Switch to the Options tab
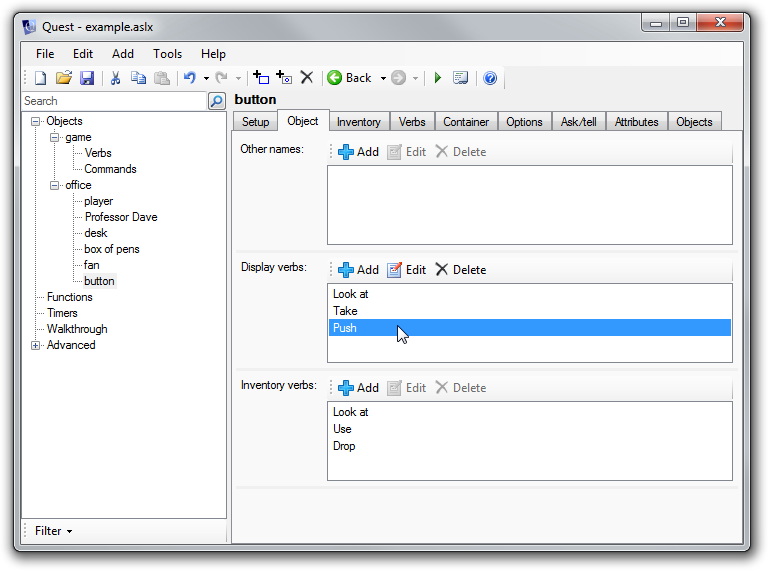This screenshot has width=768, height=571. pos(524,122)
